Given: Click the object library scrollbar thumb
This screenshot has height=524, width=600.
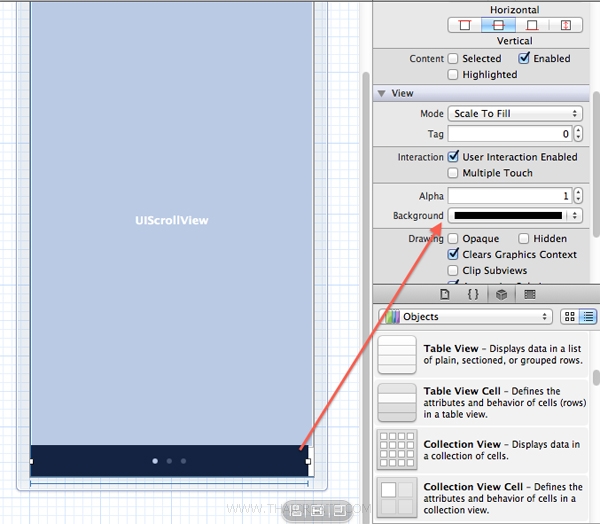Looking at the screenshot, I should (596, 377).
